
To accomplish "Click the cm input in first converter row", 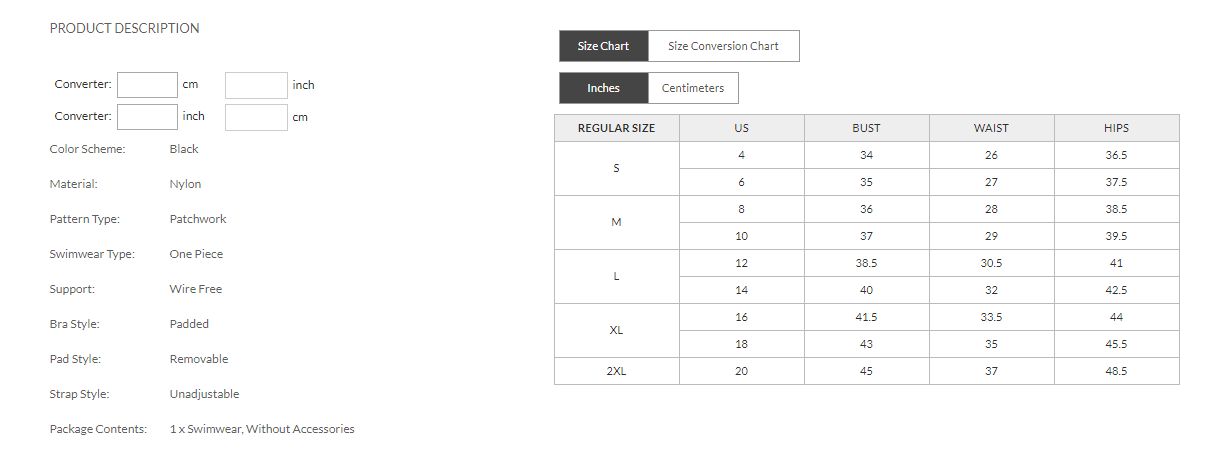I will point(147,85).
